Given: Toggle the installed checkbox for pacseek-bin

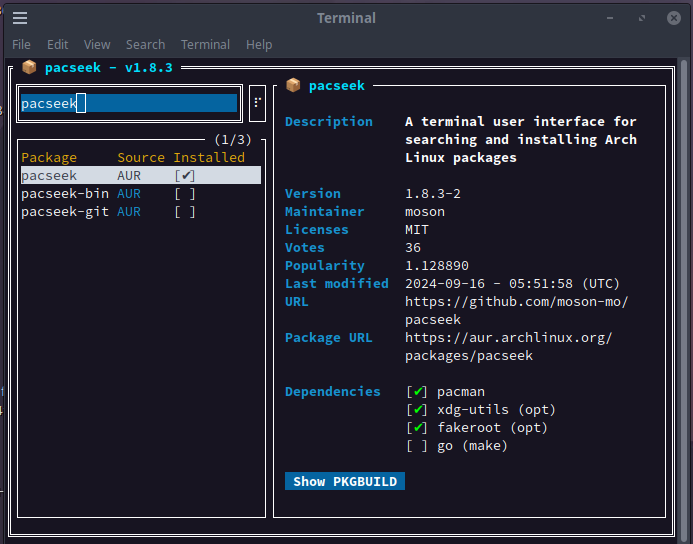Looking at the screenshot, I should click(x=185, y=194).
